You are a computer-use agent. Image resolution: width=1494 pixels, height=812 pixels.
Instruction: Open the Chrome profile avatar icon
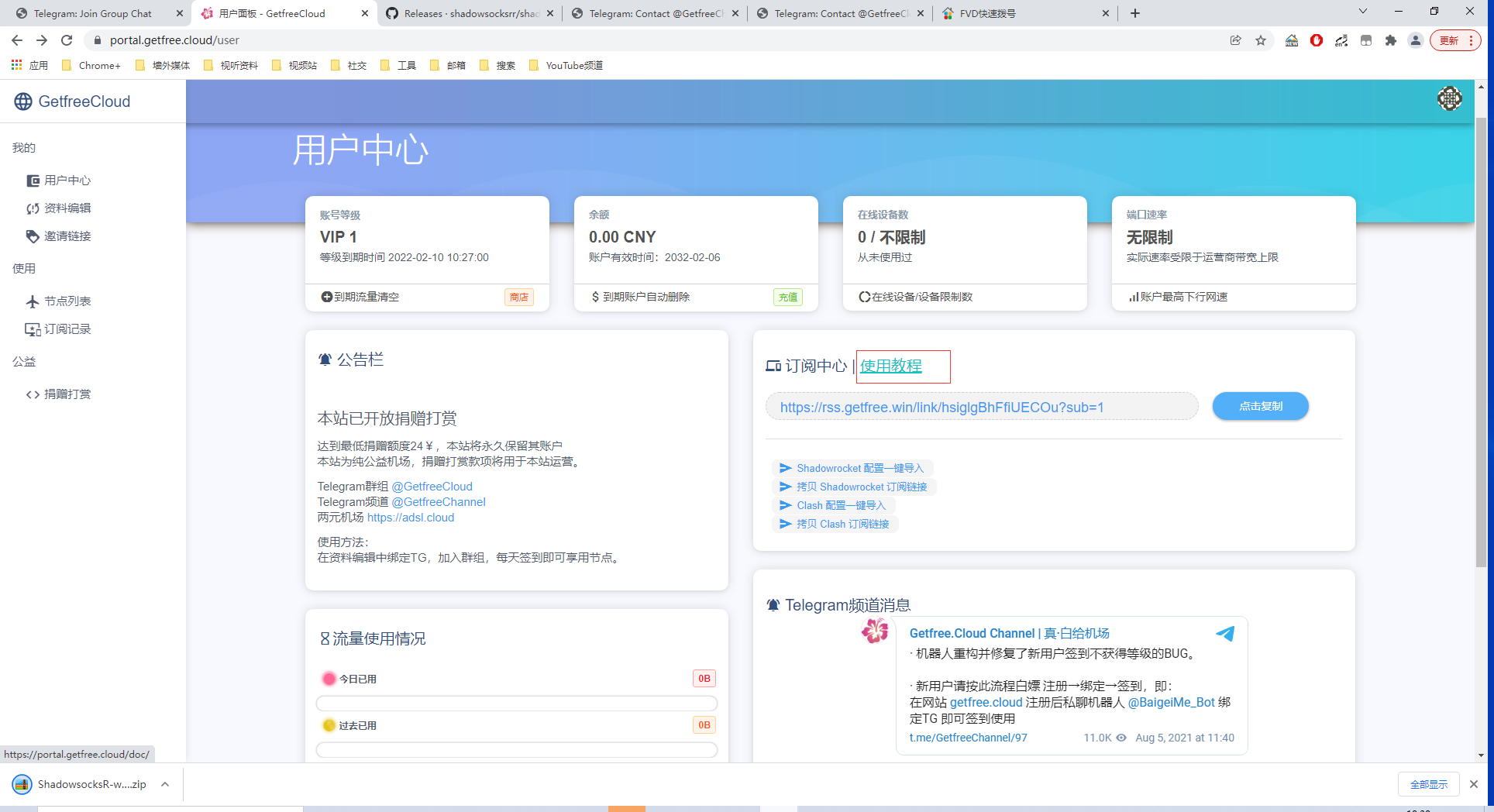[x=1416, y=40]
